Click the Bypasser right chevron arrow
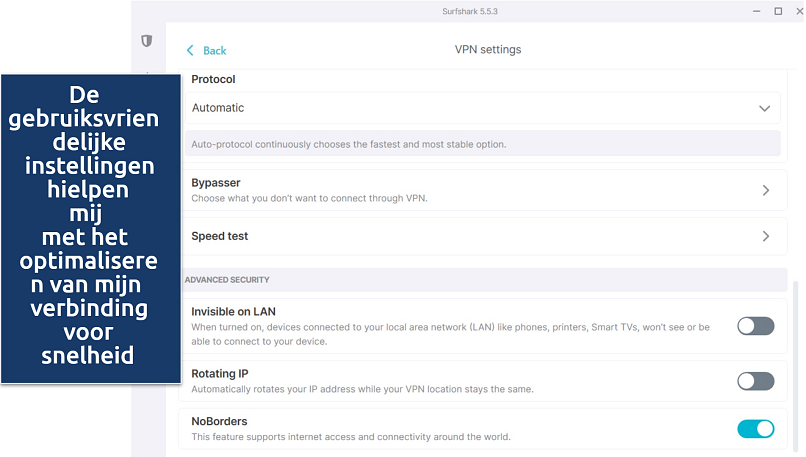806x457 pixels. tap(765, 190)
